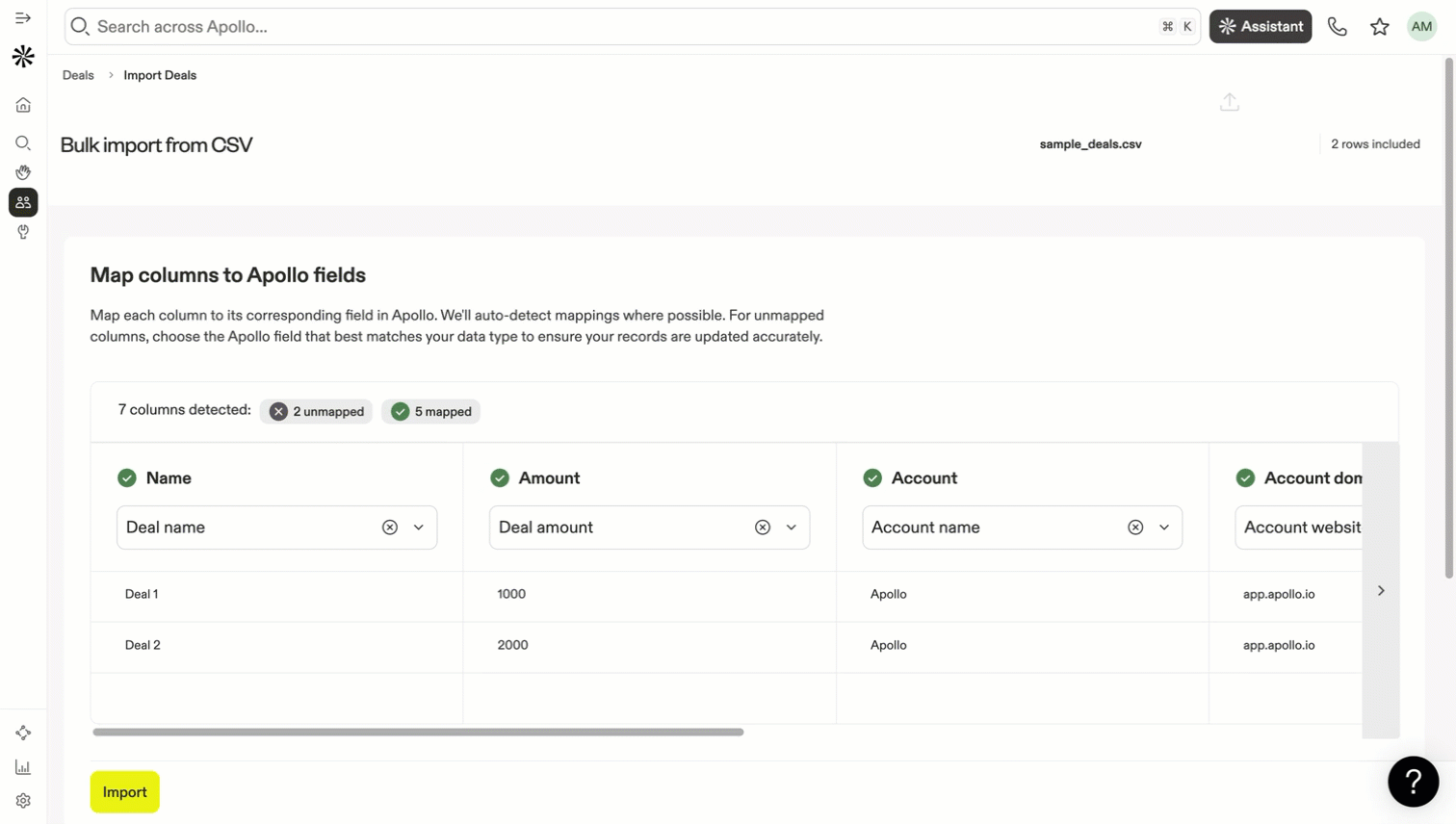
Task: Open the Home sidebar icon
Action: [x=23, y=105]
